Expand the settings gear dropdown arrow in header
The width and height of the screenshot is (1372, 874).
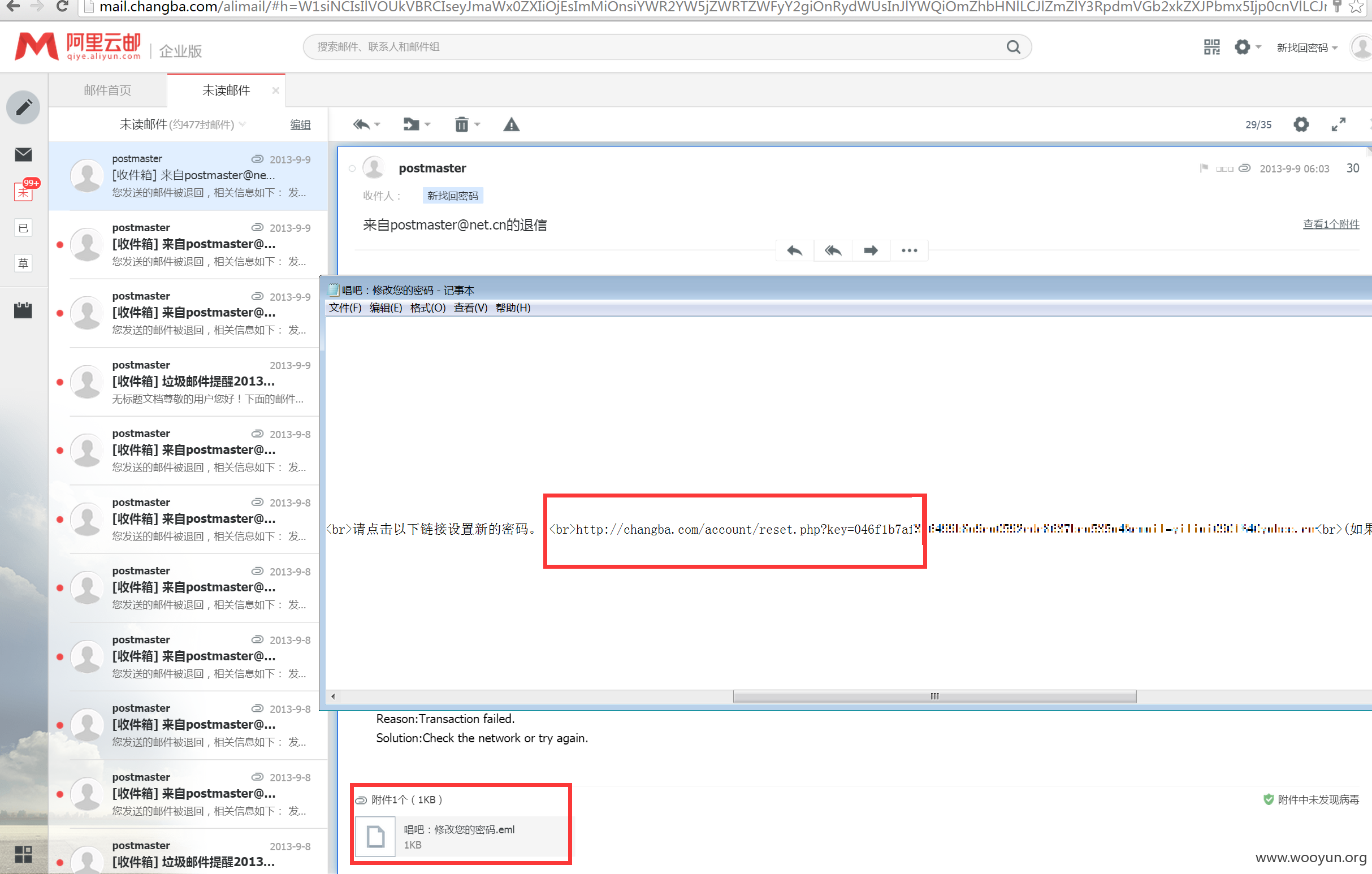(1258, 47)
